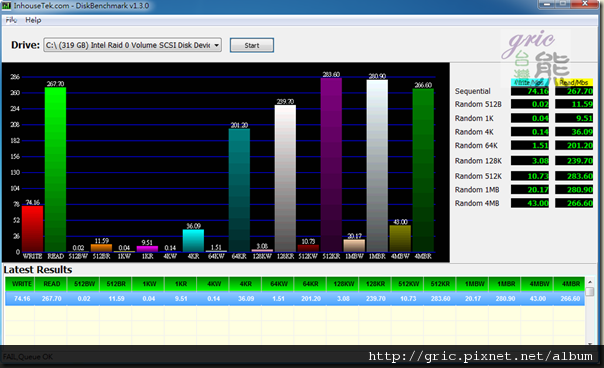This screenshot has width=604, height=368.
Task: Select Random 1K read value 9.51
Action: [x=574, y=118]
